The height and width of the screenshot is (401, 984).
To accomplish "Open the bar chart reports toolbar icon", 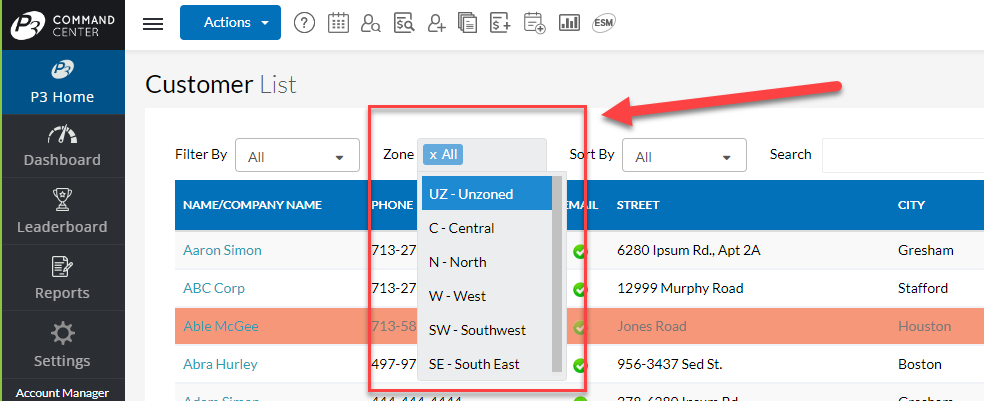I will tap(569, 23).
